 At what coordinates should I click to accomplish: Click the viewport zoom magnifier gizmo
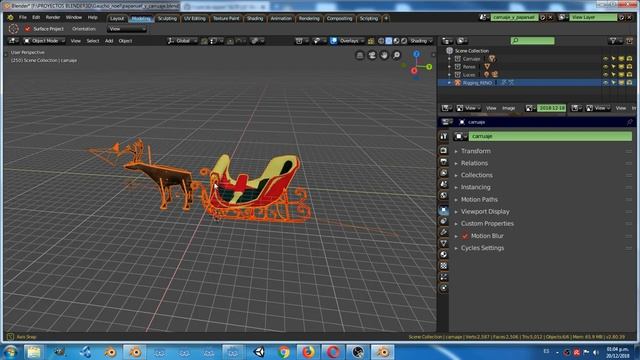tap(396, 55)
